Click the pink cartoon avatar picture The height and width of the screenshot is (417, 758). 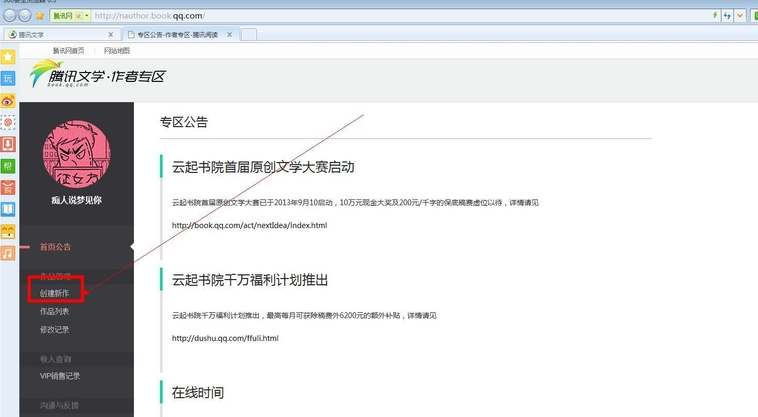[76, 154]
